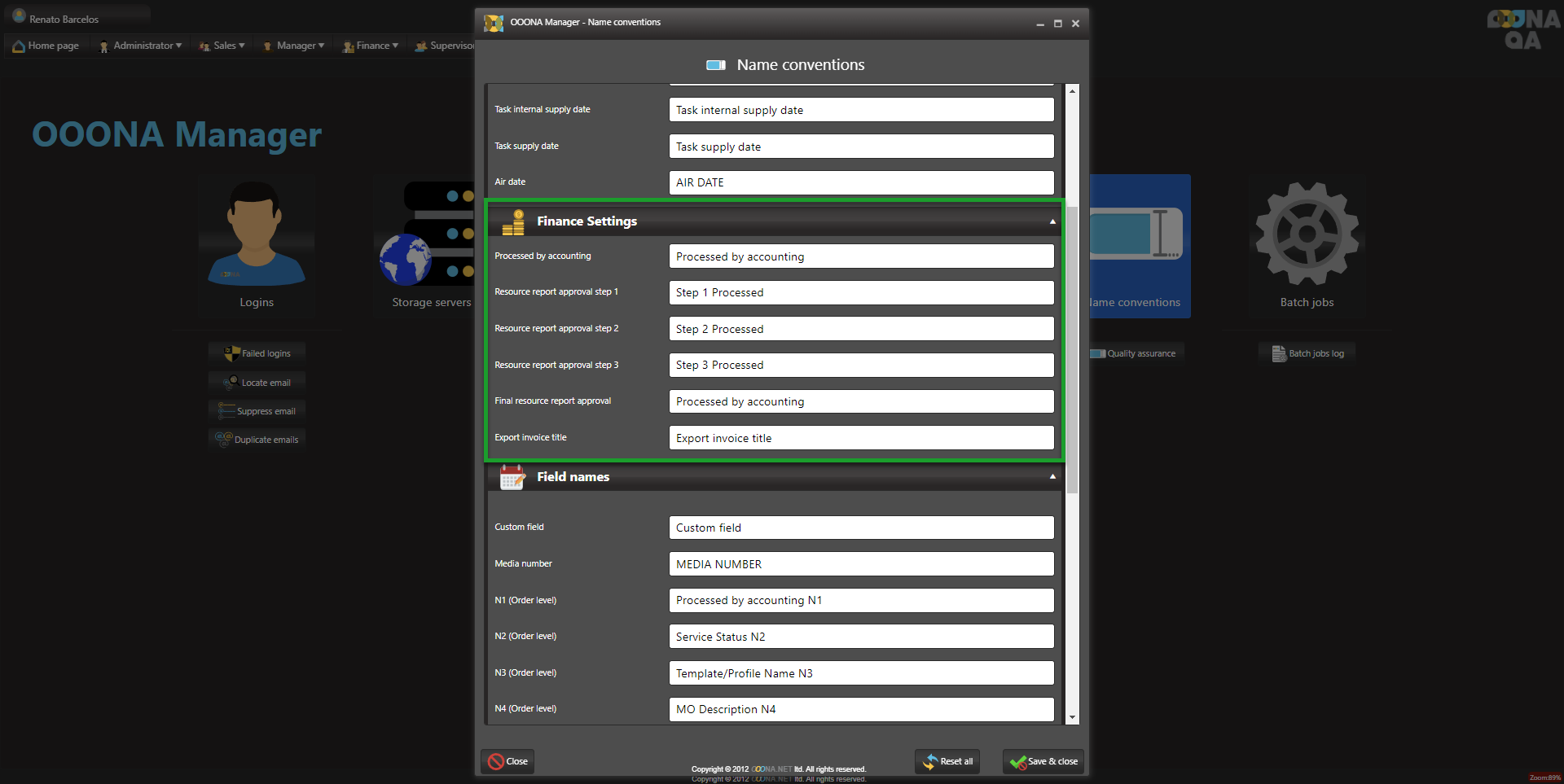Click the scrollbar down arrow in dialog
The height and width of the screenshot is (784, 1564).
click(1072, 717)
